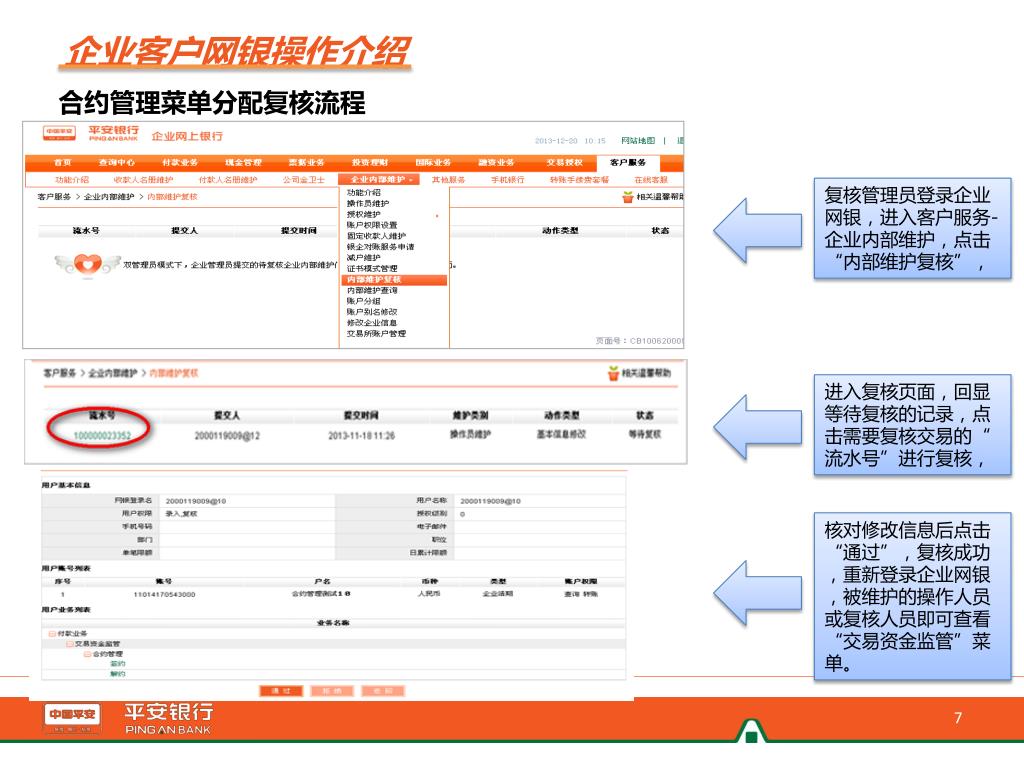The height and width of the screenshot is (768, 1024).
Task: Choose 操作员维护 from the dropdown list
Action: [368, 203]
